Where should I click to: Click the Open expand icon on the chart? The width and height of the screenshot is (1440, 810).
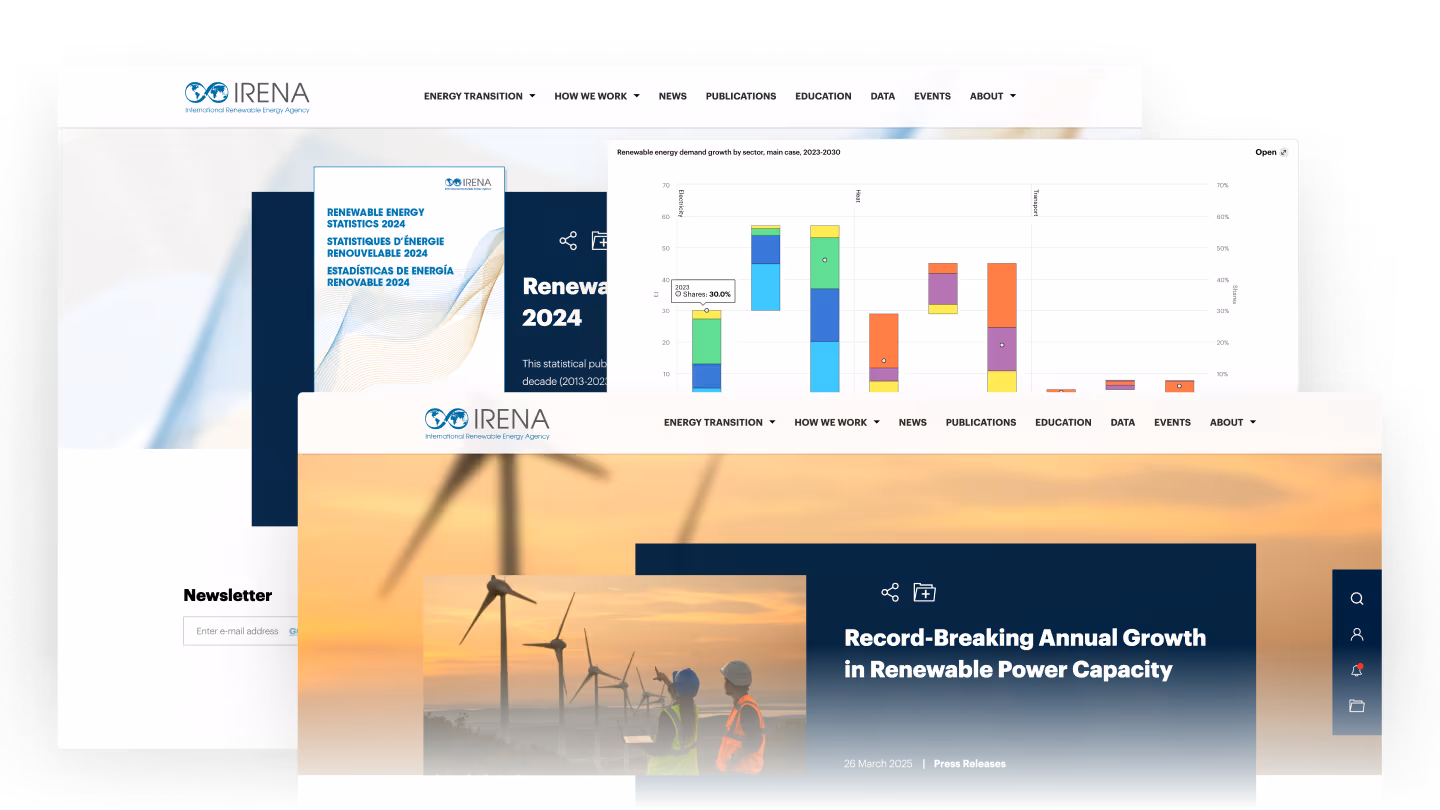coord(1284,153)
